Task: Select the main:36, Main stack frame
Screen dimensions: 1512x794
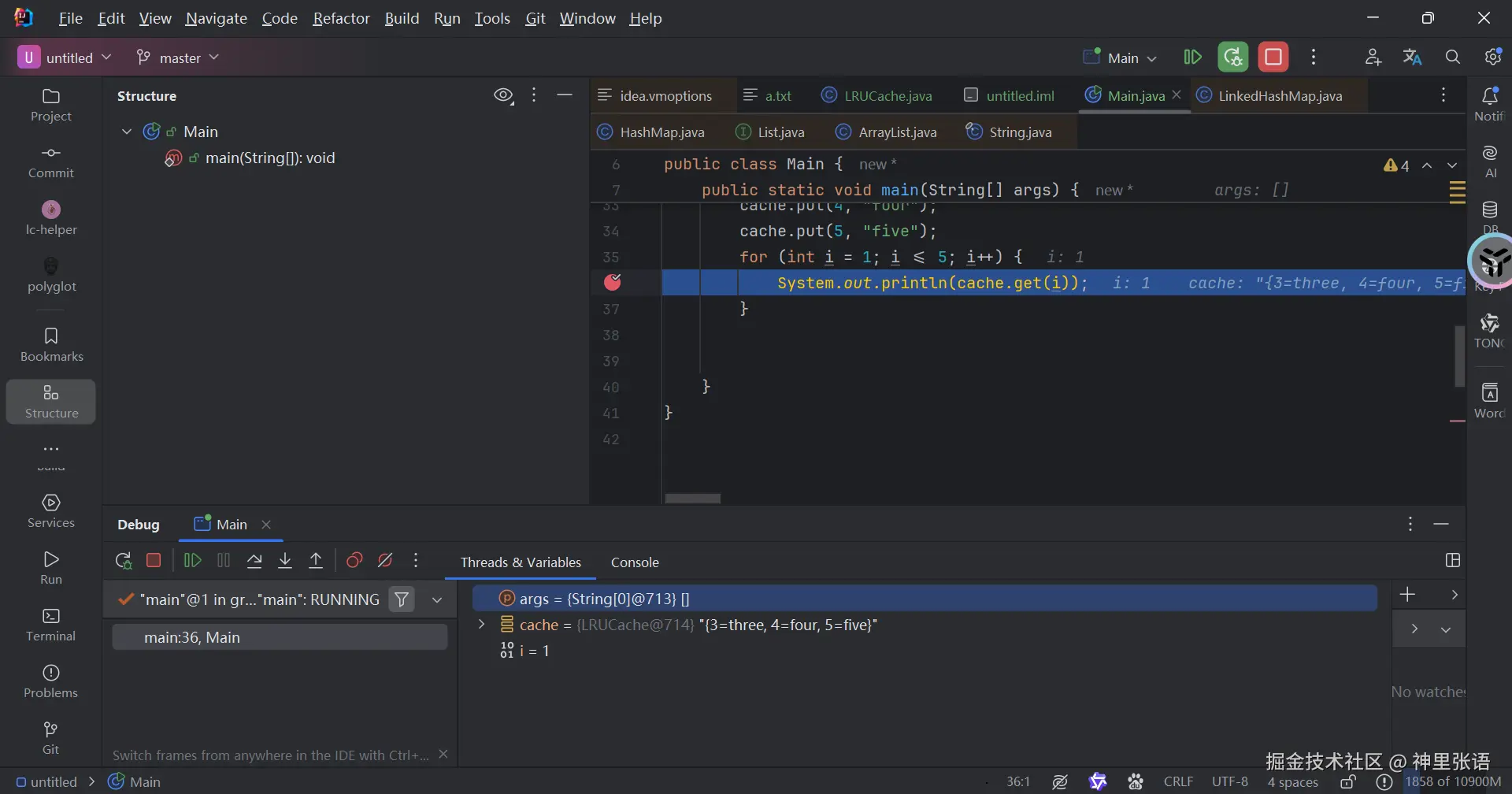Action: pyautogui.click(x=280, y=637)
